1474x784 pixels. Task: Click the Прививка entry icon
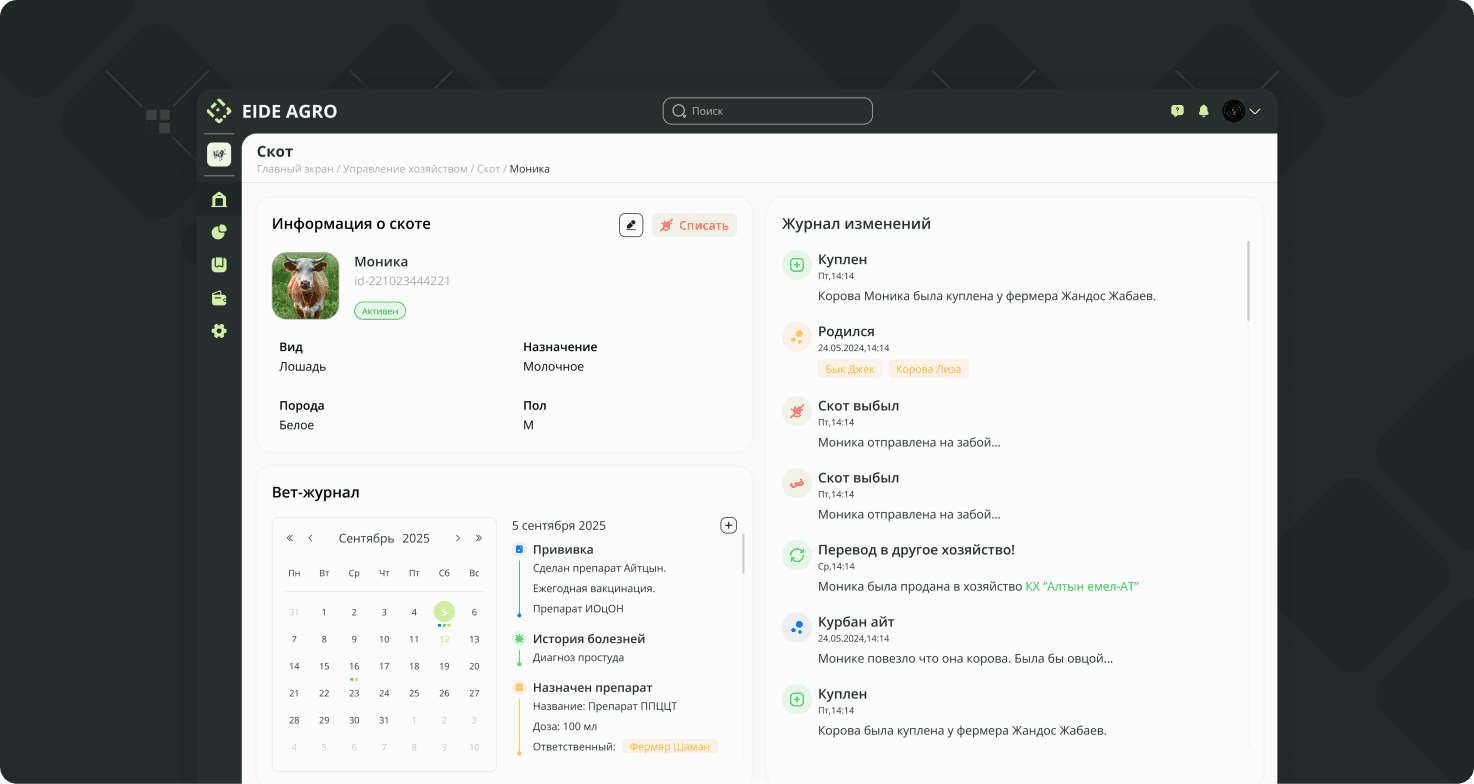519,549
